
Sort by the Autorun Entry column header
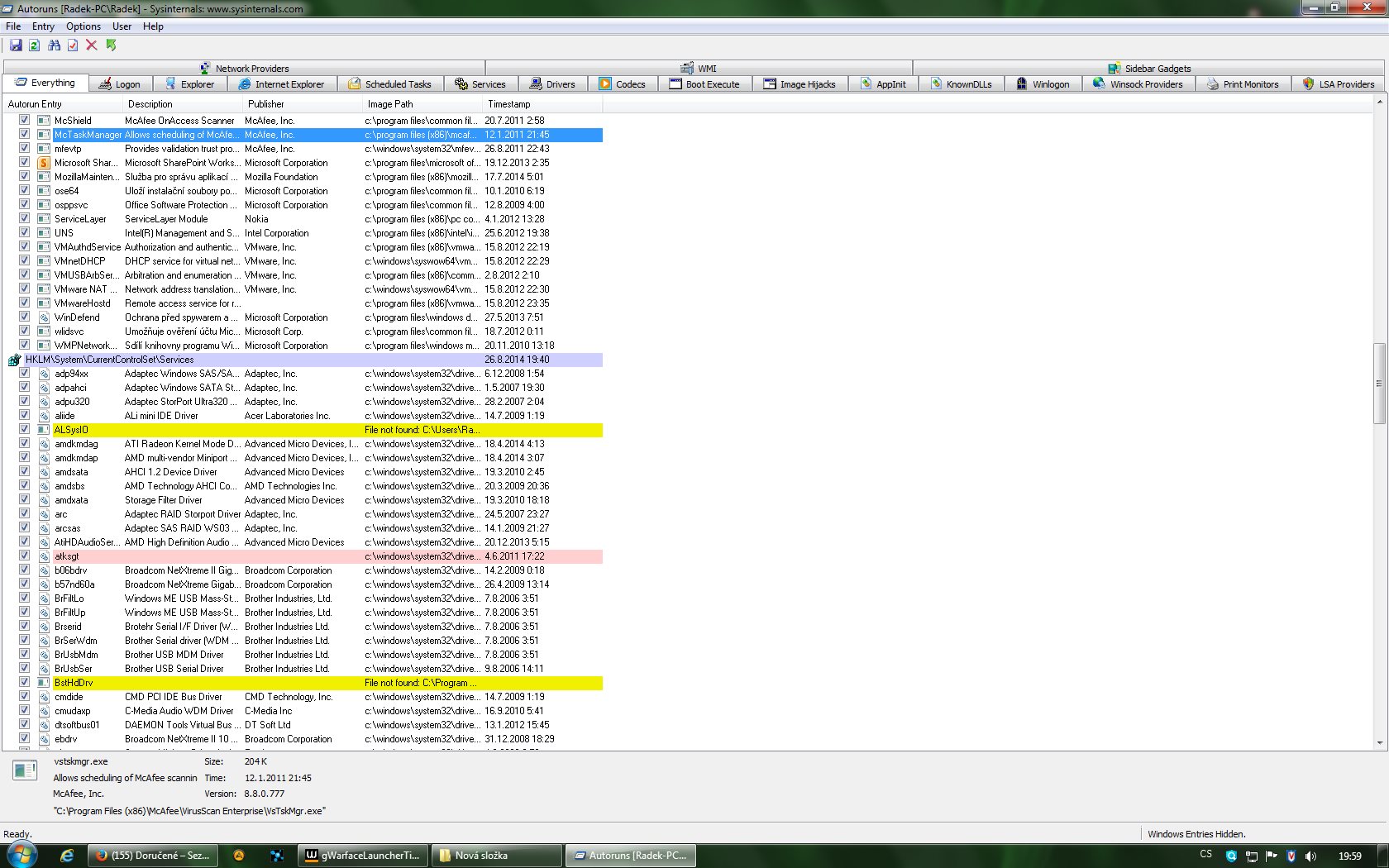(x=63, y=104)
